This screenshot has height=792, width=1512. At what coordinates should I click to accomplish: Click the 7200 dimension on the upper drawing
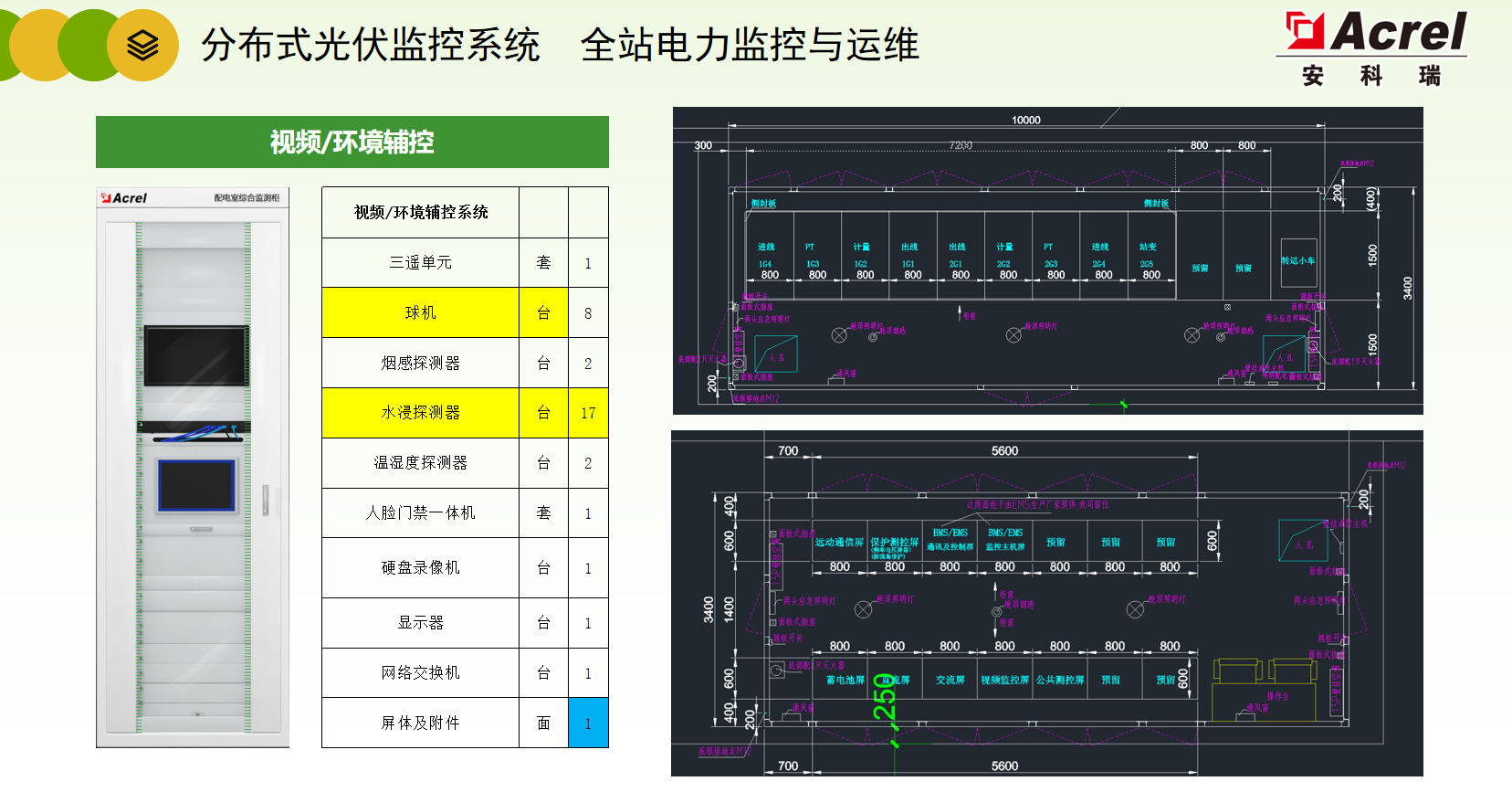pyautogui.click(x=961, y=145)
